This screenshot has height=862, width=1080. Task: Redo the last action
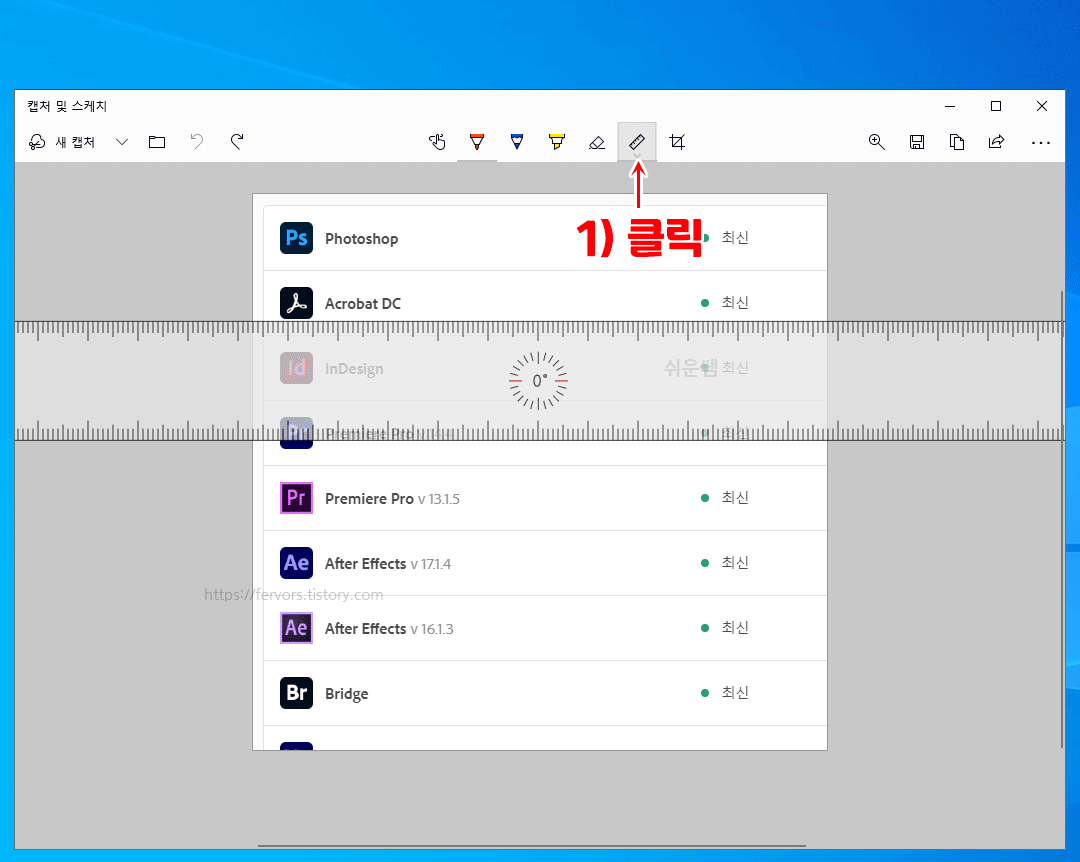[237, 142]
